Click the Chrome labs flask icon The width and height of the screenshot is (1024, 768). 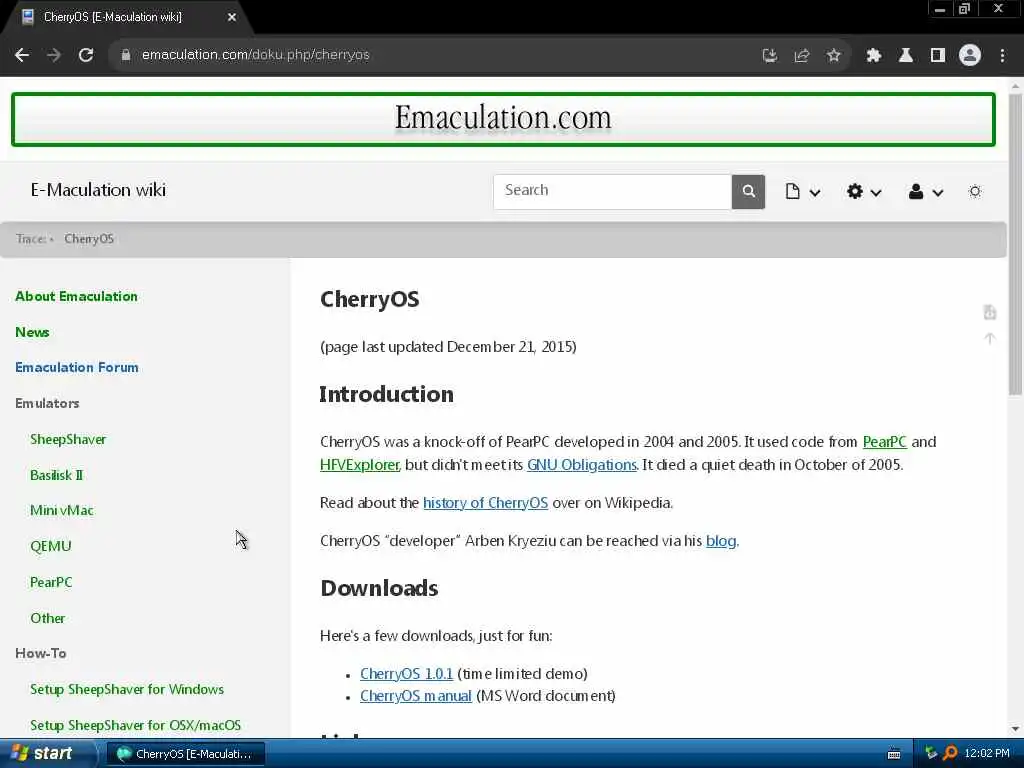click(906, 56)
